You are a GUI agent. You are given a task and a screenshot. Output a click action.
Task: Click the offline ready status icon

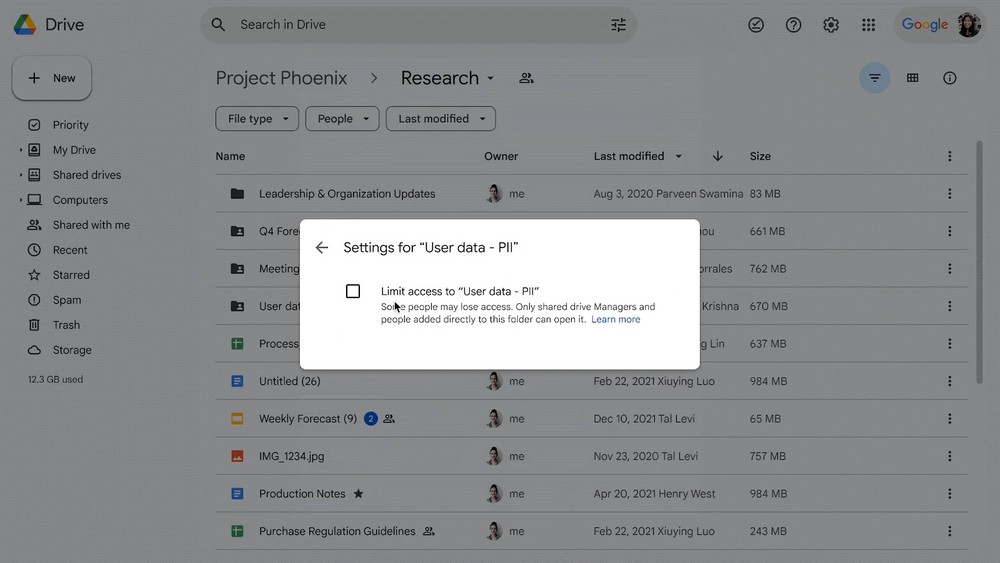[756, 25]
